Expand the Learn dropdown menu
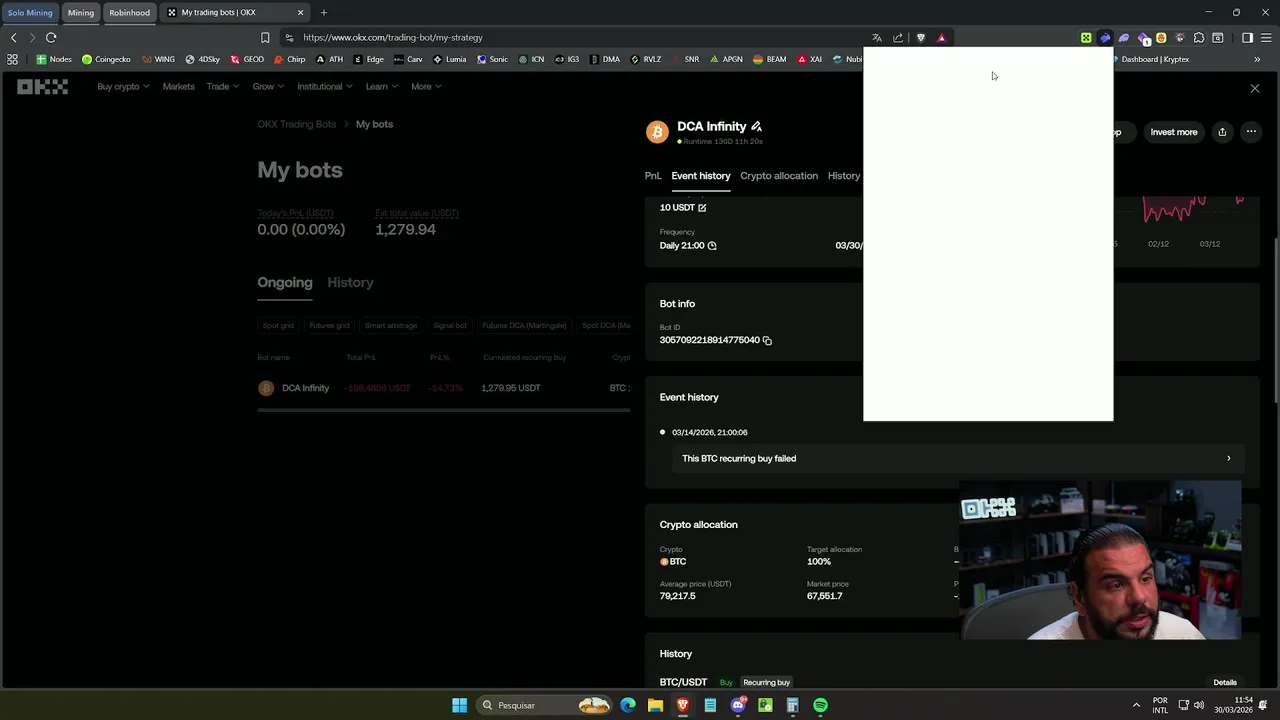Screen dimensions: 1280x720 tap(381, 87)
